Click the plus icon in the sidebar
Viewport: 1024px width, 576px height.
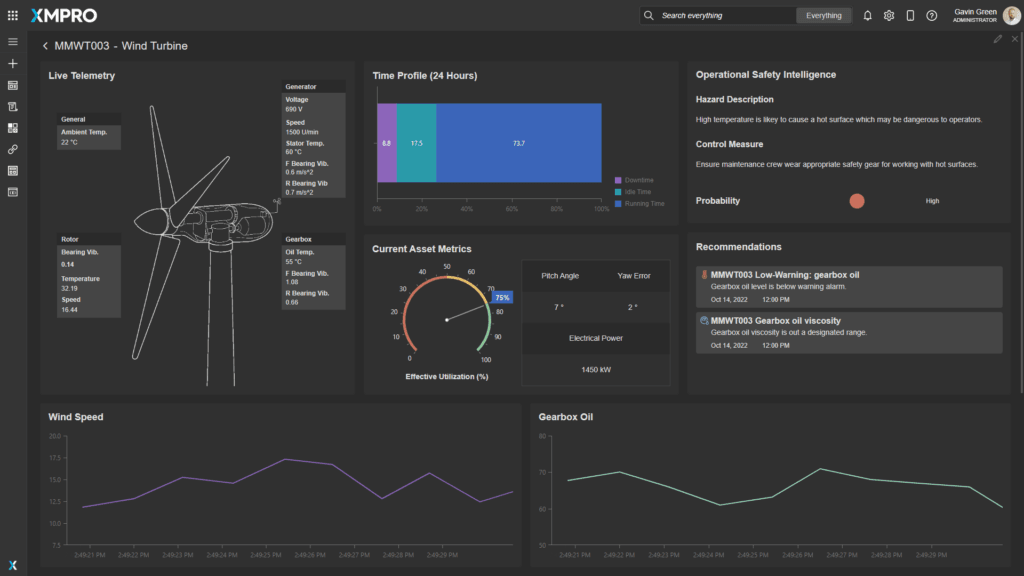click(x=13, y=64)
